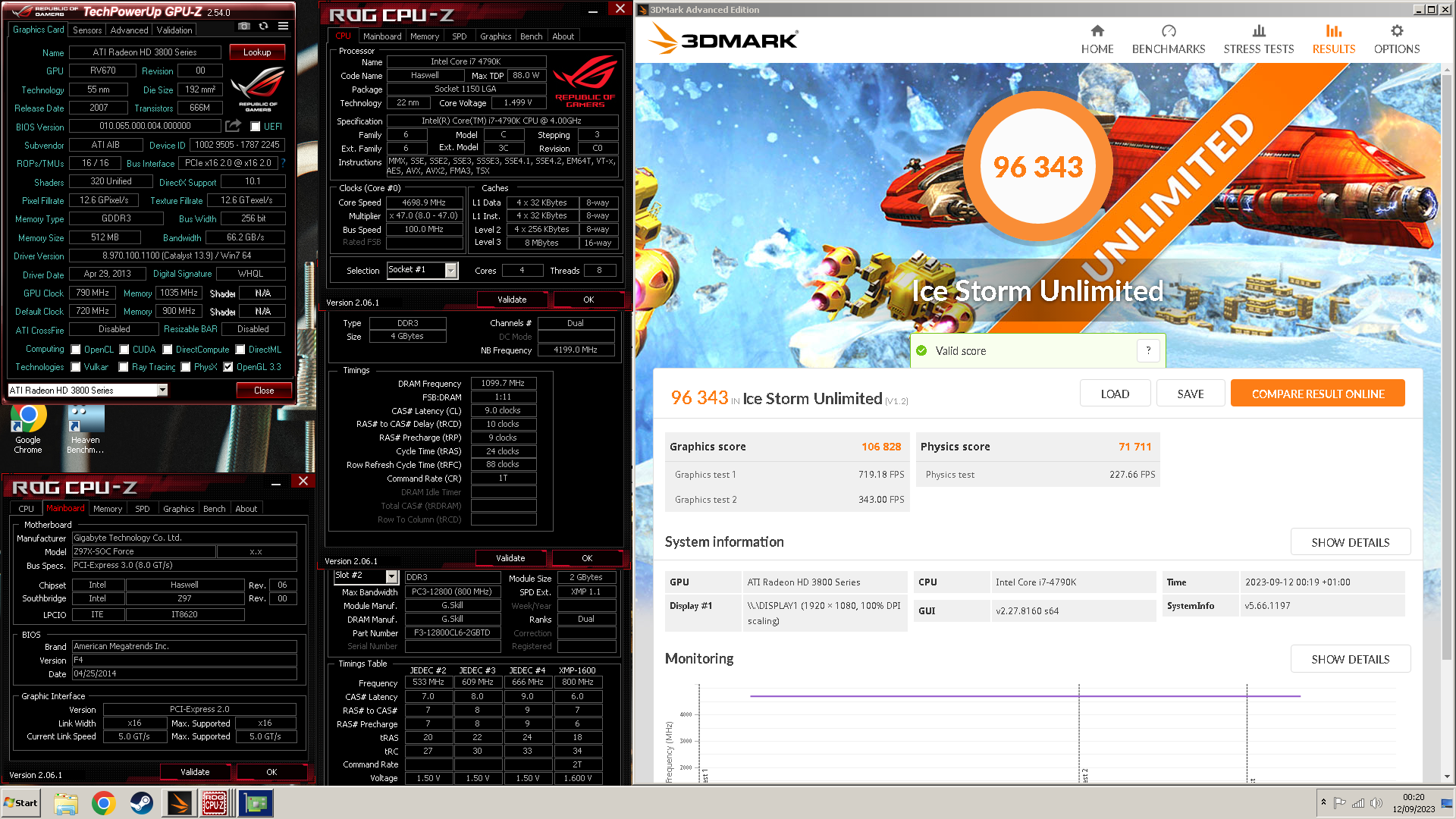Click the SAVE button in 3DMark

1191,394
